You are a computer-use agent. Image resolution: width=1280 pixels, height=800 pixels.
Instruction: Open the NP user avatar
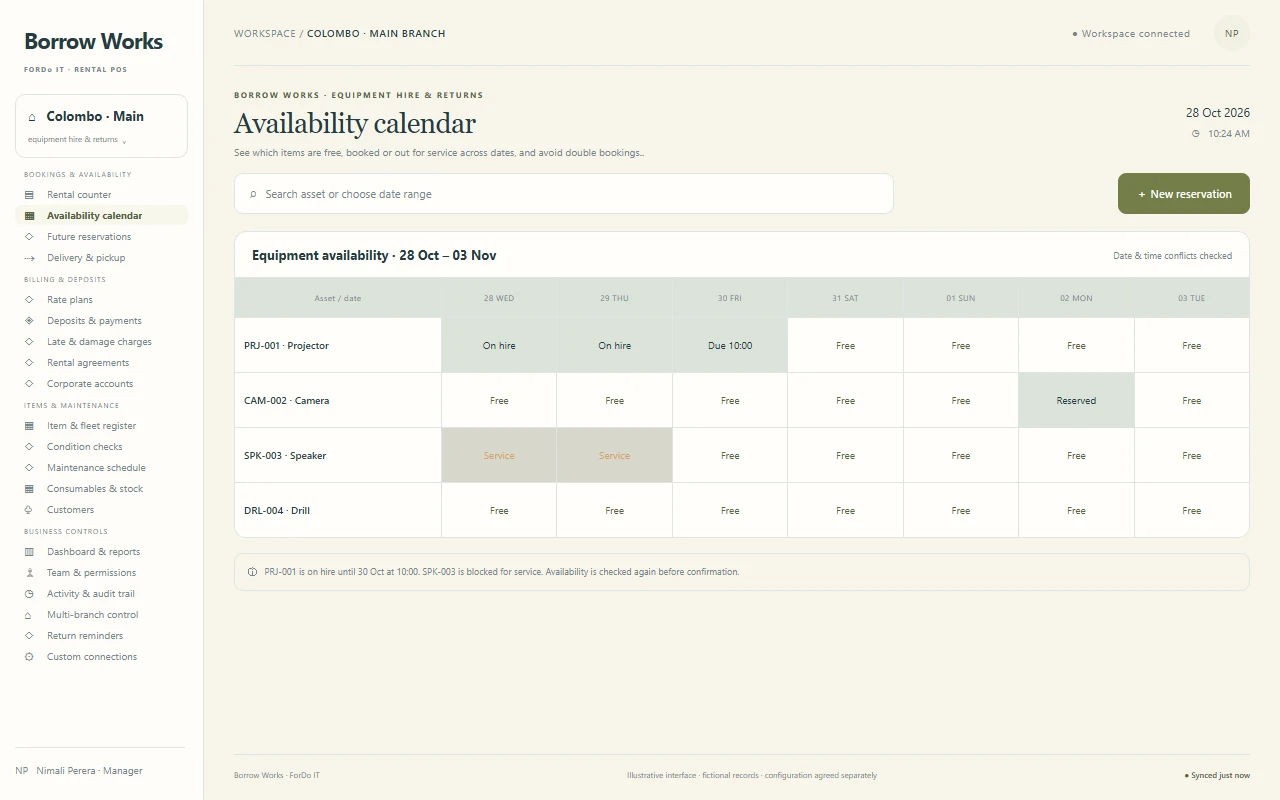1232,33
